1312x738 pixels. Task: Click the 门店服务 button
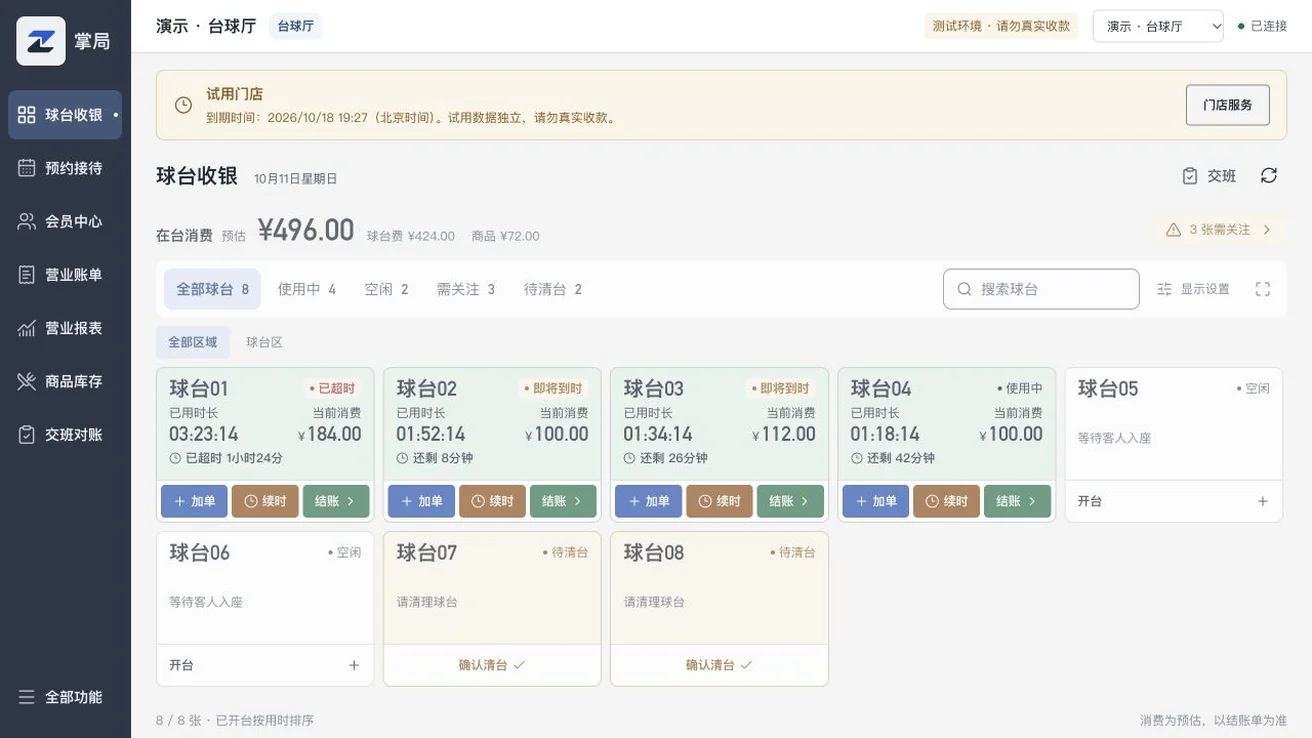pyautogui.click(x=1228, y=105)
